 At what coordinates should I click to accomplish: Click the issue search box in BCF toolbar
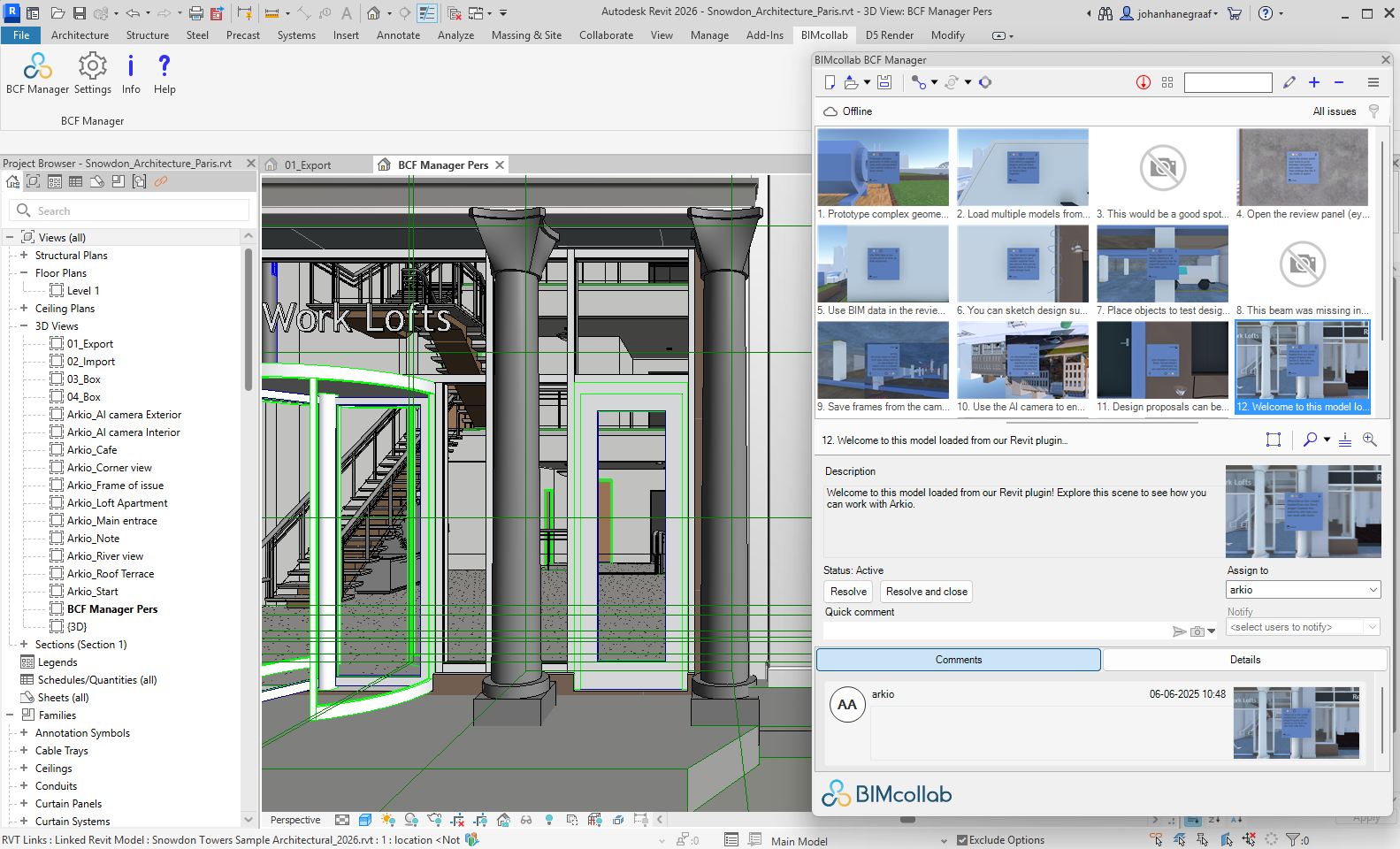[x=1228, y=82]
